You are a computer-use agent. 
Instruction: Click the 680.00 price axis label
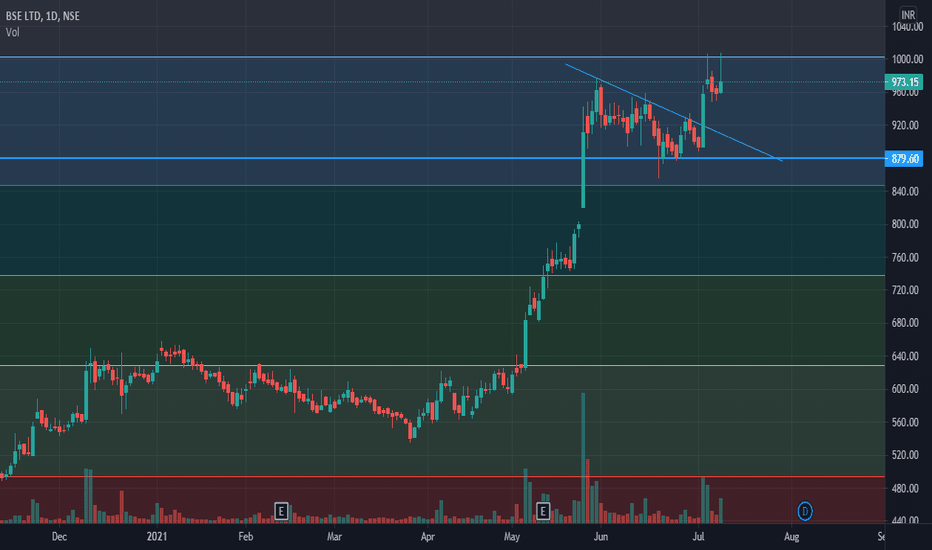click(x=905, y=323)
